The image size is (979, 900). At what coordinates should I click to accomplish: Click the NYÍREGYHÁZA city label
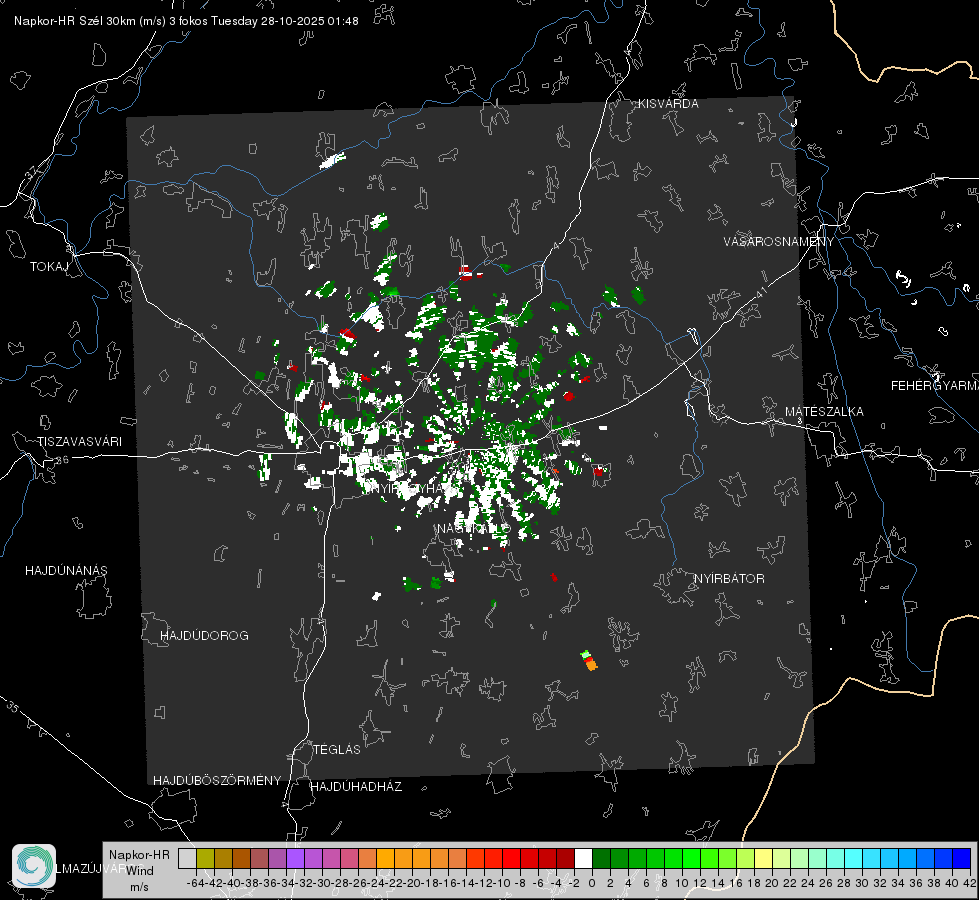click(416, 488)
